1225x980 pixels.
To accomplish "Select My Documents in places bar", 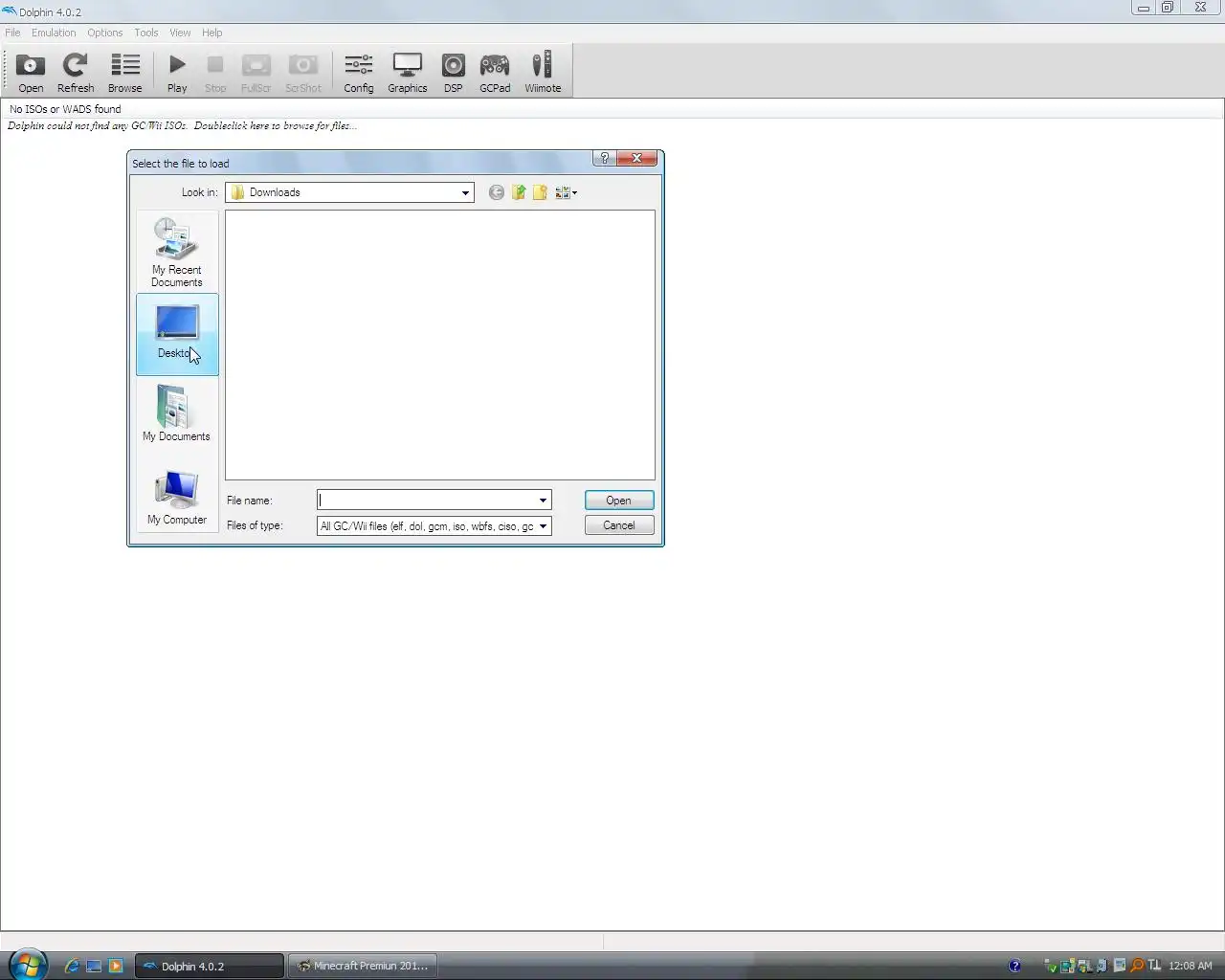I will click(177, 413).
